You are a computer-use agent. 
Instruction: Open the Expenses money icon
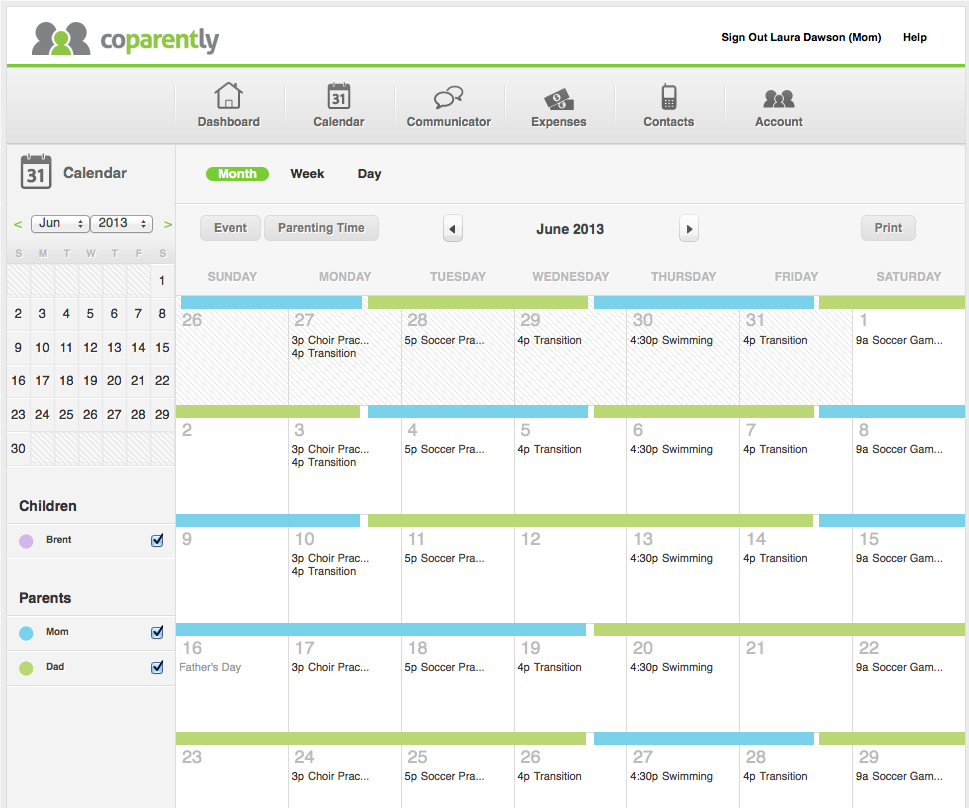point(559,99)
